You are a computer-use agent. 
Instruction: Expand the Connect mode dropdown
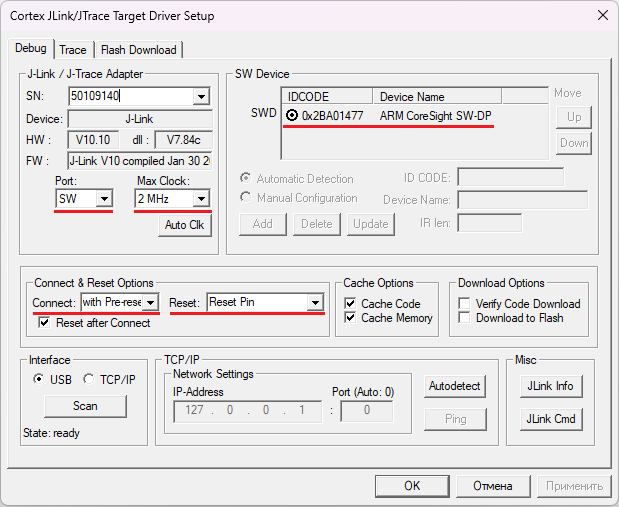pos(150,302)
